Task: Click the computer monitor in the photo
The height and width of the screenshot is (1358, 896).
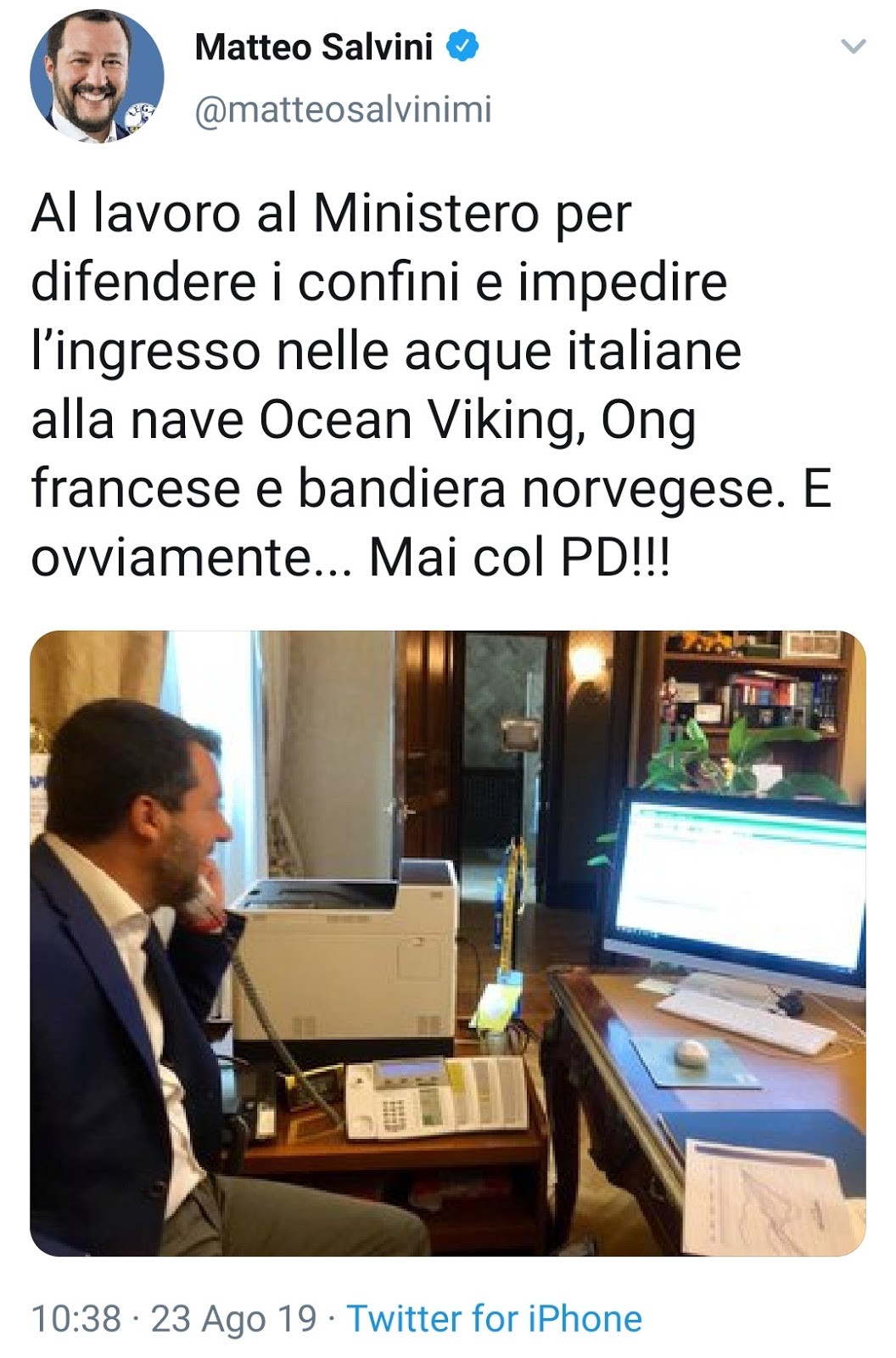Action: tap(736, 891)
